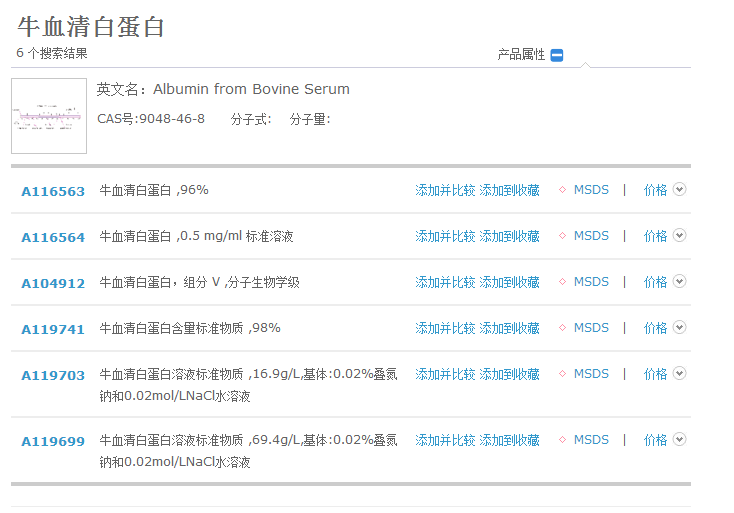Open product code A116563 link
The height and width of the screenshot is (513, 734).
pos(53,191)
